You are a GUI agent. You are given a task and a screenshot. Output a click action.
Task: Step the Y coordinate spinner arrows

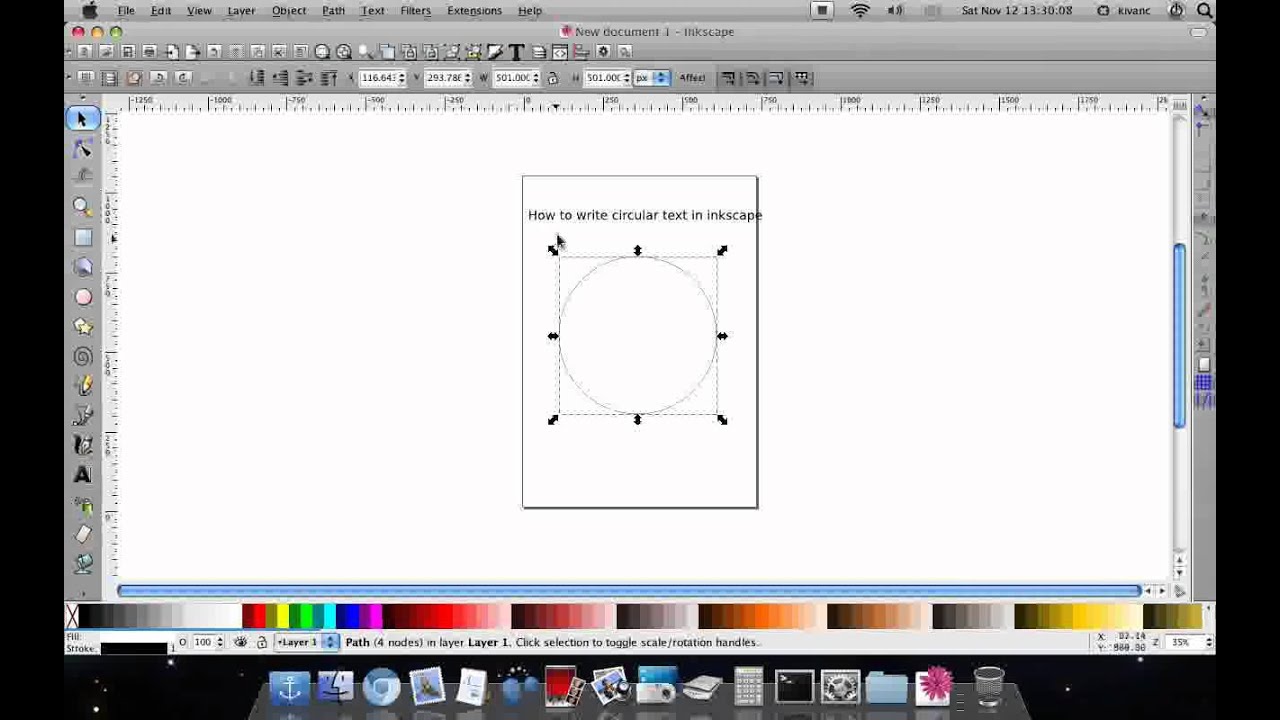tap(467, 78)
